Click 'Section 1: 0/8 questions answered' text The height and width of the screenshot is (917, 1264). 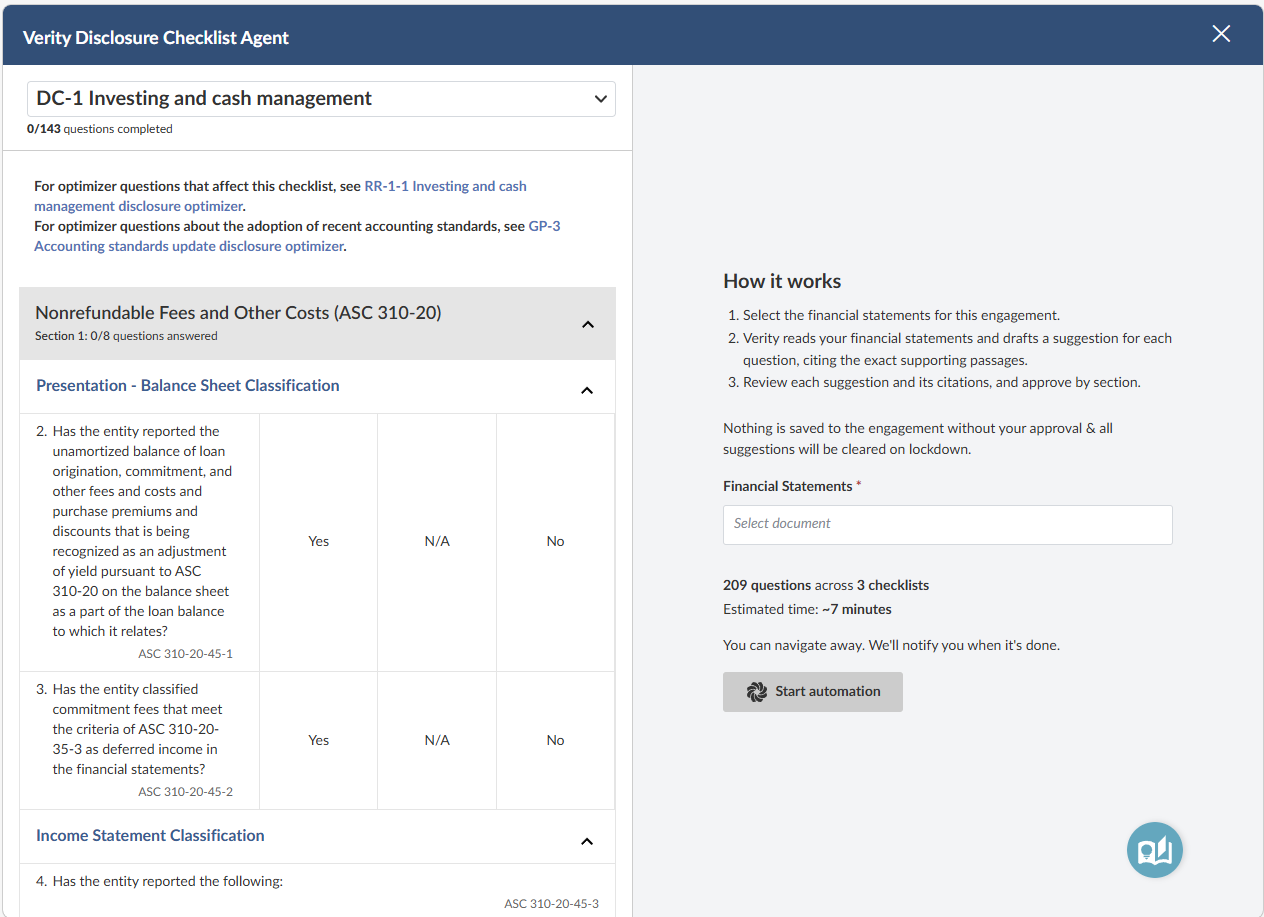[126, 336]
